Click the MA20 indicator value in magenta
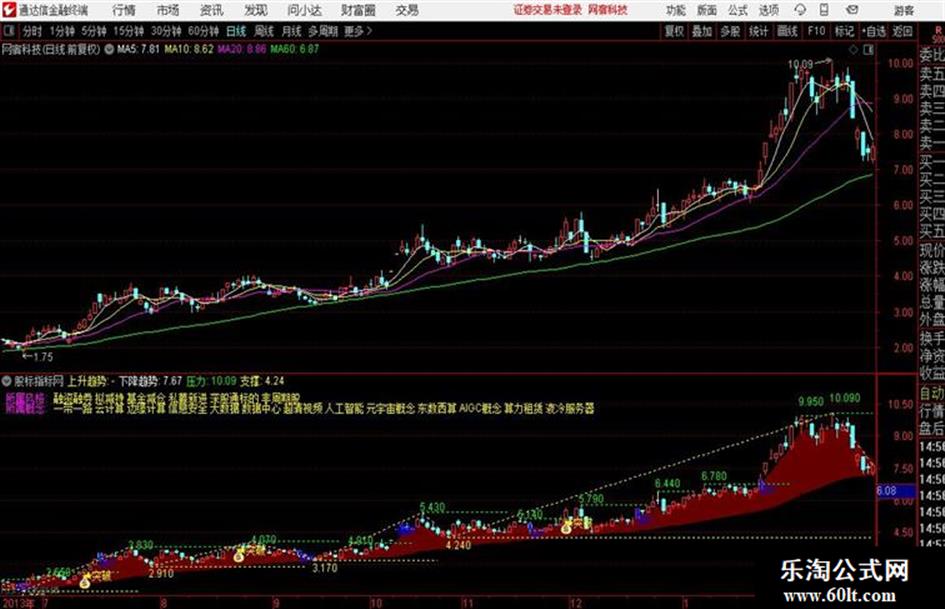Image resolution: width=945 pixels, height=609 pixels. pyautogui.click(x=242, y=49)
